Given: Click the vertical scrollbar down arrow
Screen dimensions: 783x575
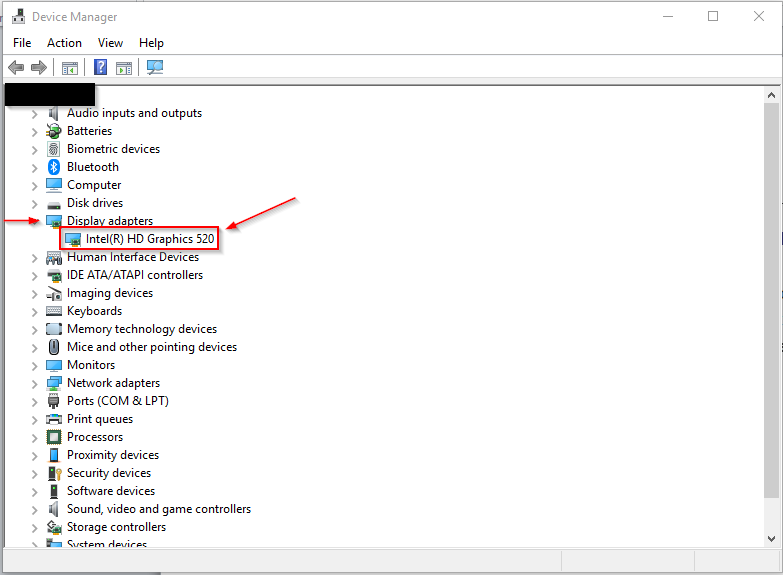Looking at the screenshot, I should click(771, 538).
